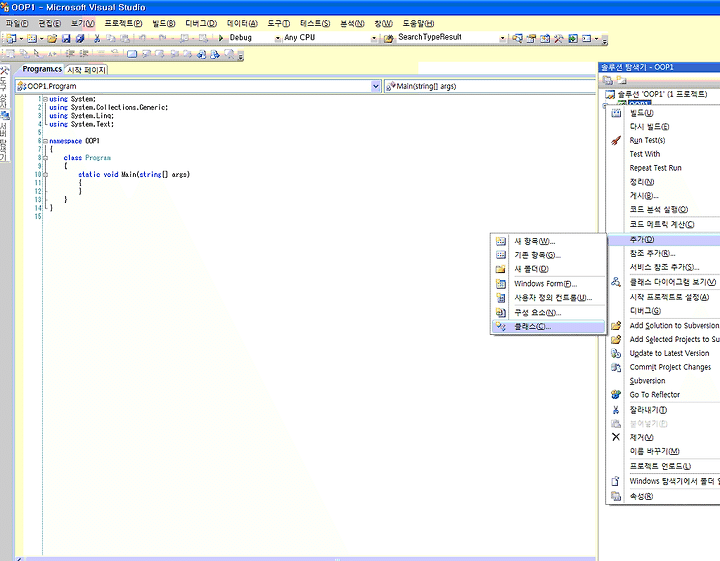Click the Save All toolbar icon
Image resolution: width=720 pixels, height=561 pixels.
(80, 39)
